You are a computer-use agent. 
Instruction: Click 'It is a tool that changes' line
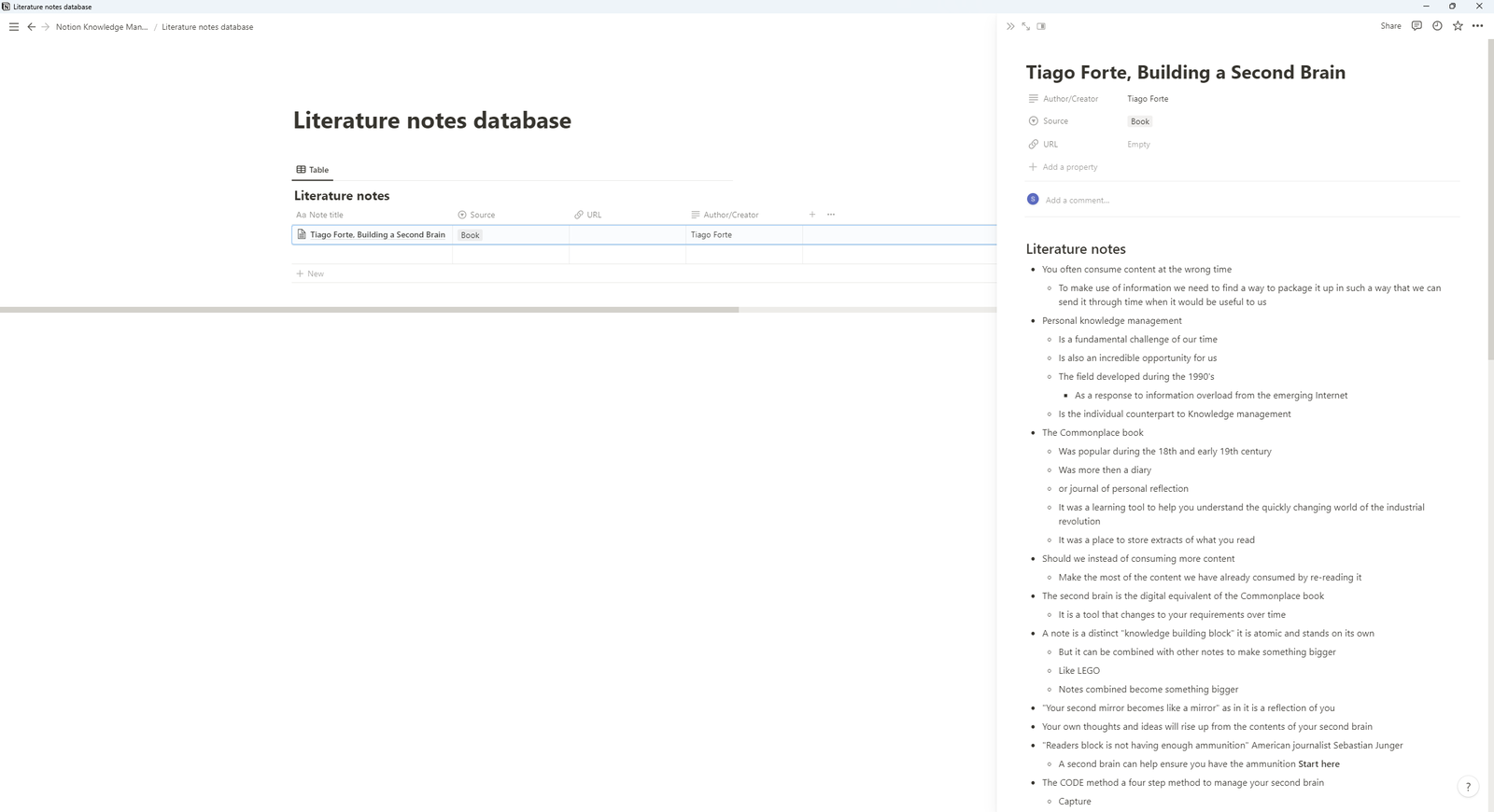[1171, 615]
